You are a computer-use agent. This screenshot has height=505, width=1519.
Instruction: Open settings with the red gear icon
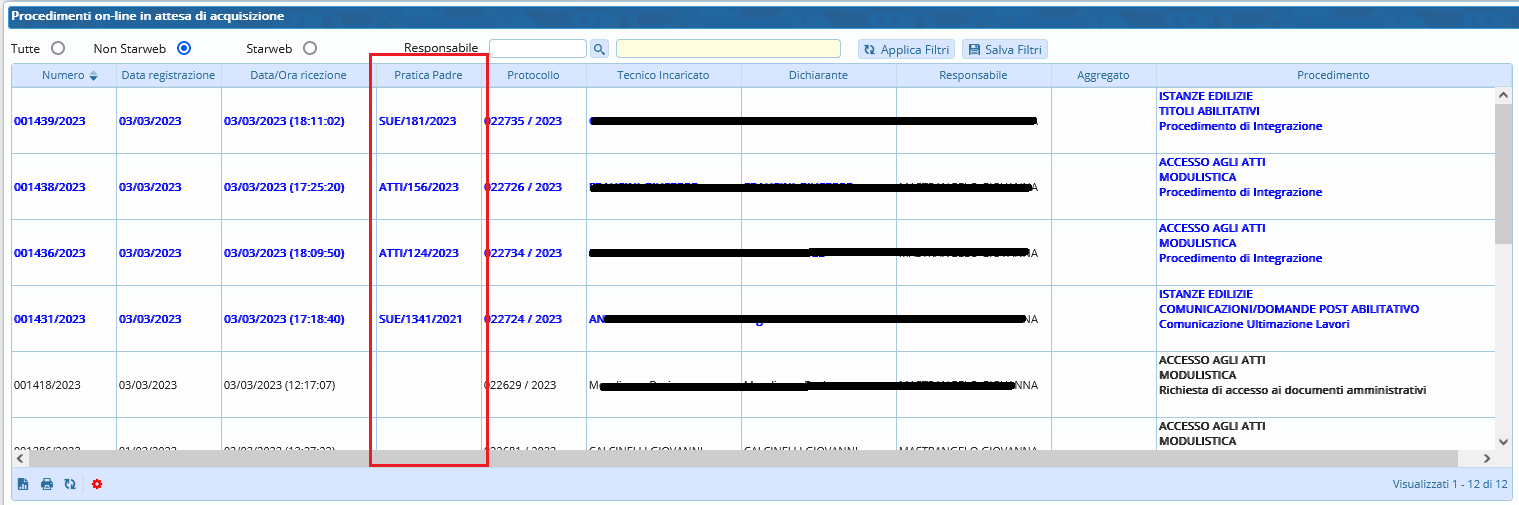click(x=97, y=484)
